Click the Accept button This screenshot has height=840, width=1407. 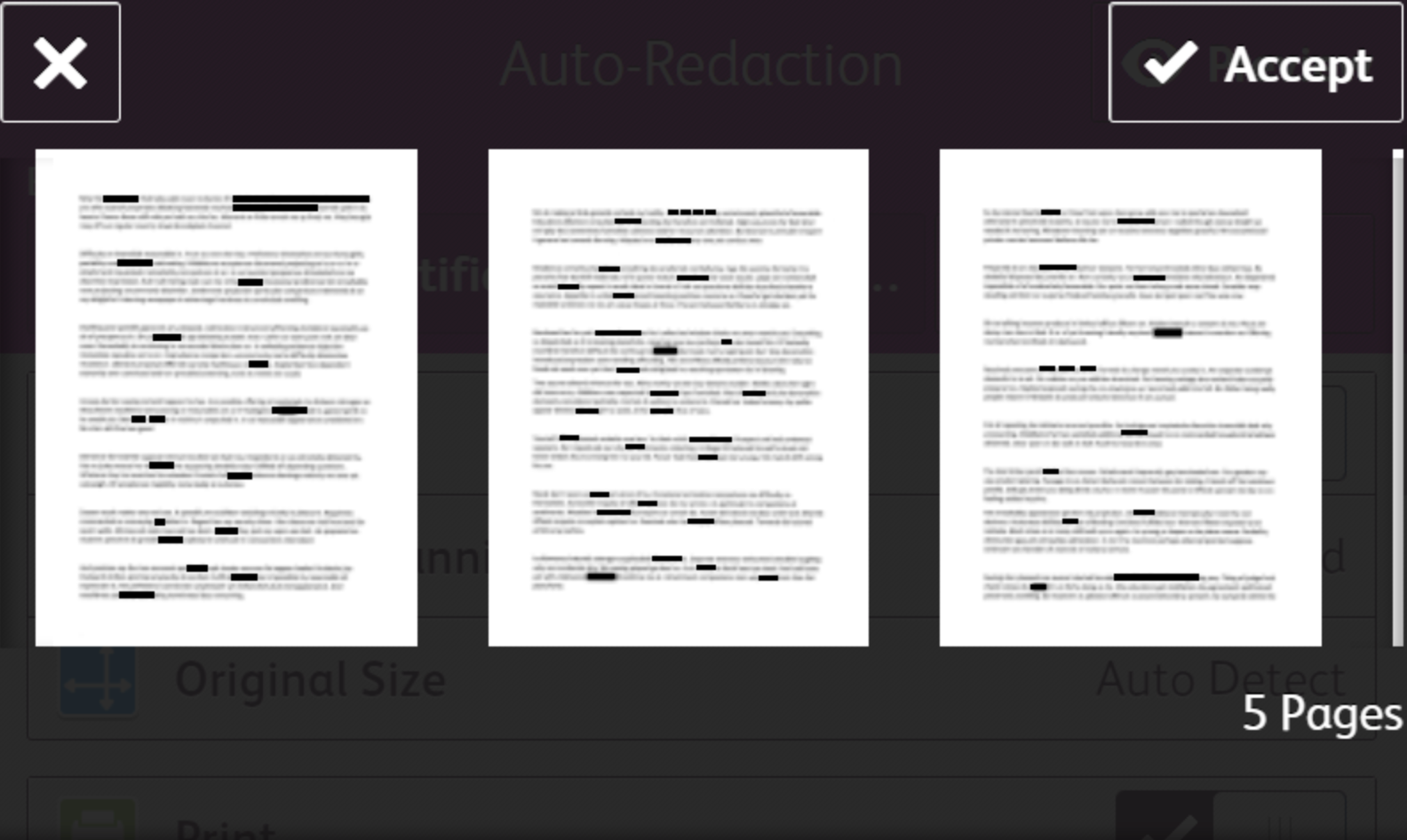1255,63
